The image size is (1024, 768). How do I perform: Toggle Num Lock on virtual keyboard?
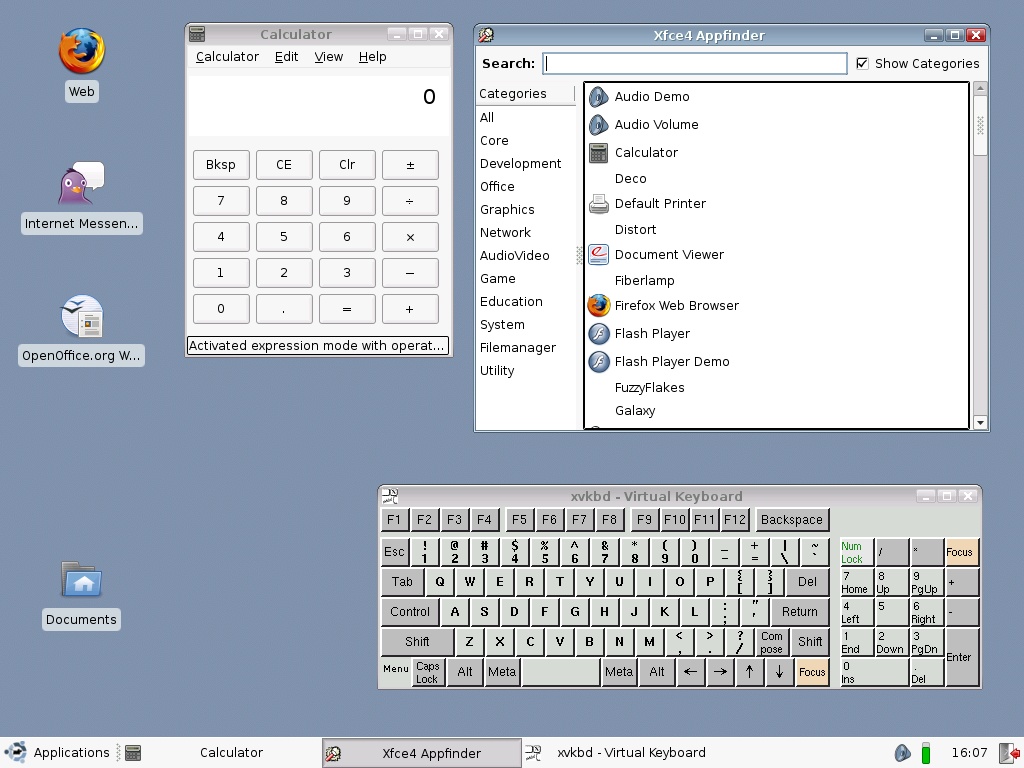[x=856, y=552]
